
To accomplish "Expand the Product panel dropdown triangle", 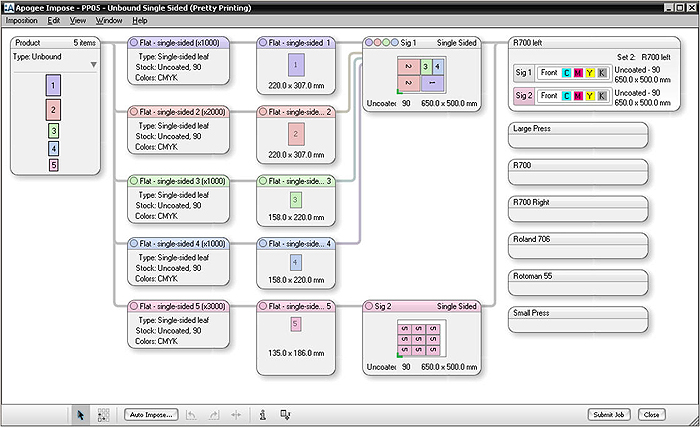I will click(94, 66).
